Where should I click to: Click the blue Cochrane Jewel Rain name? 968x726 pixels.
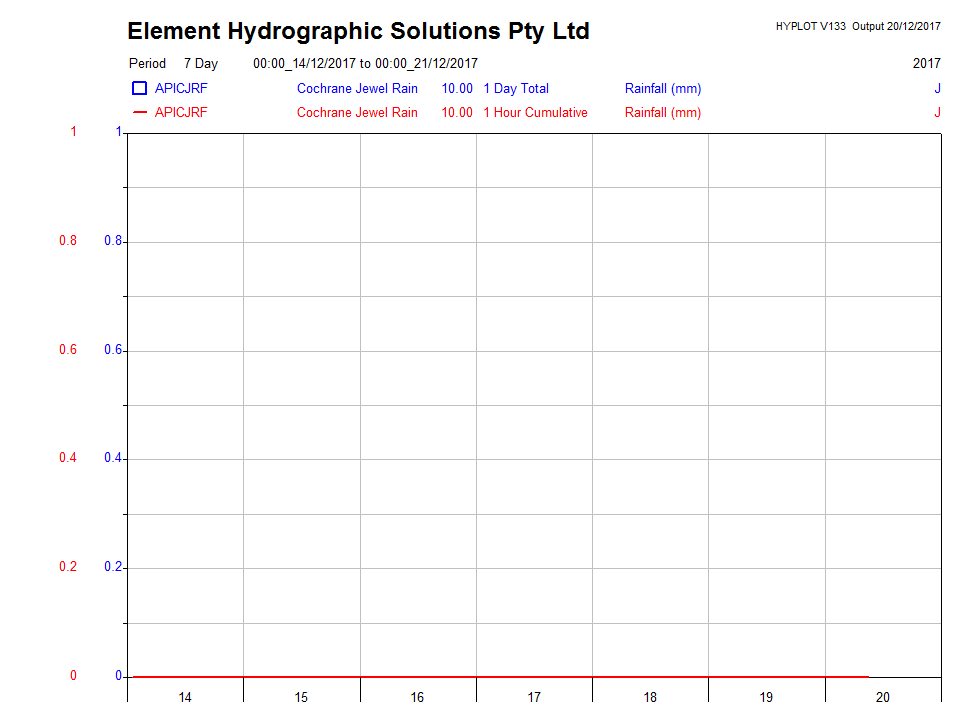point(357,89)
